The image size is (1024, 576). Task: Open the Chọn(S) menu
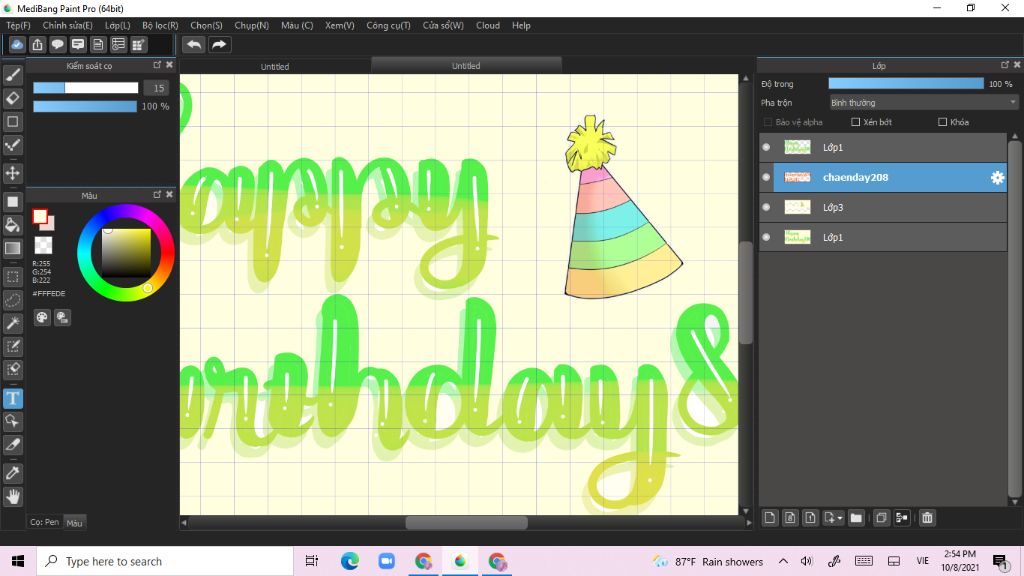tap(206, 25)
